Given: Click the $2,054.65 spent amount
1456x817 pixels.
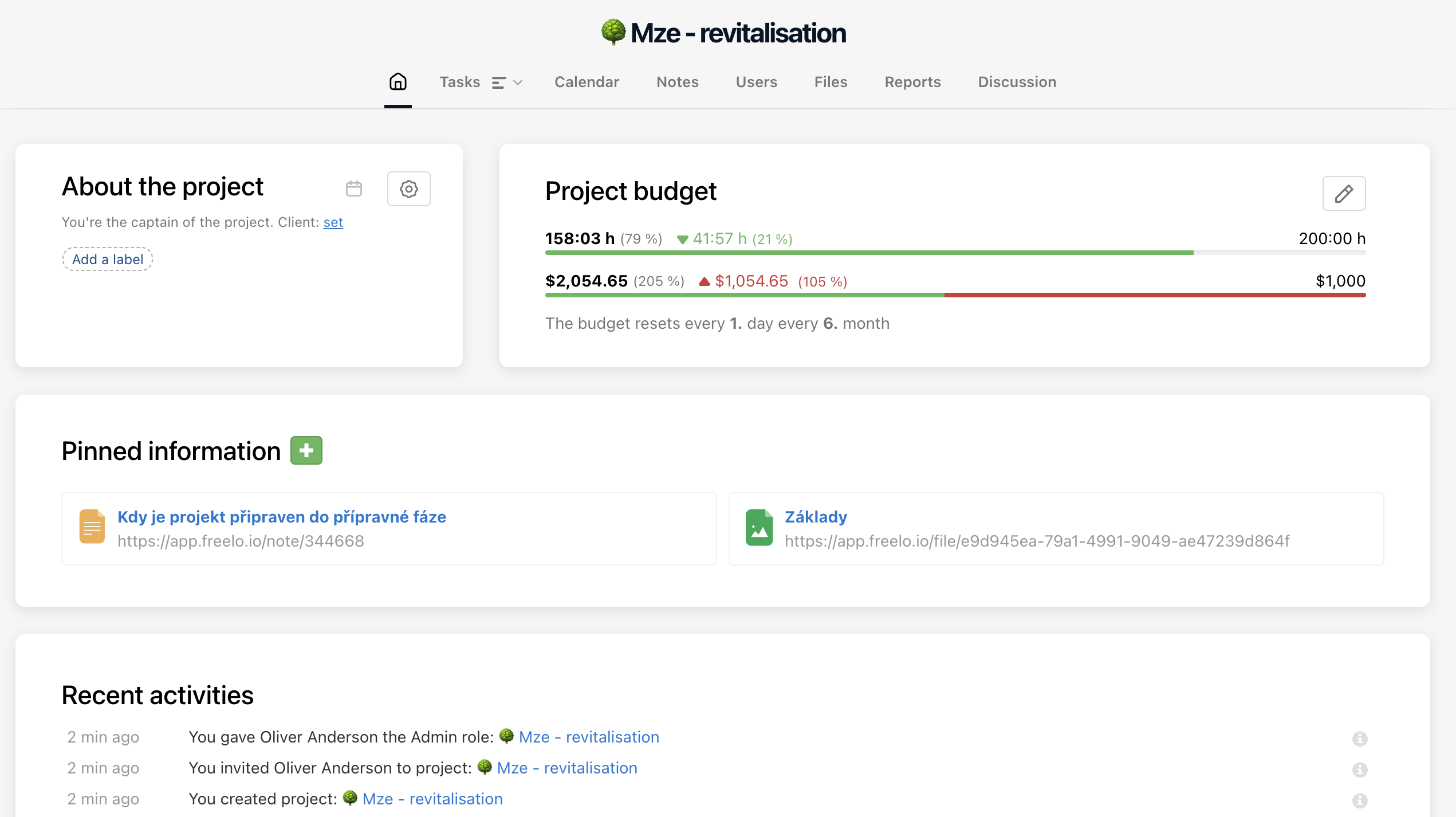Looking at the screenshot, I should 587,281.
